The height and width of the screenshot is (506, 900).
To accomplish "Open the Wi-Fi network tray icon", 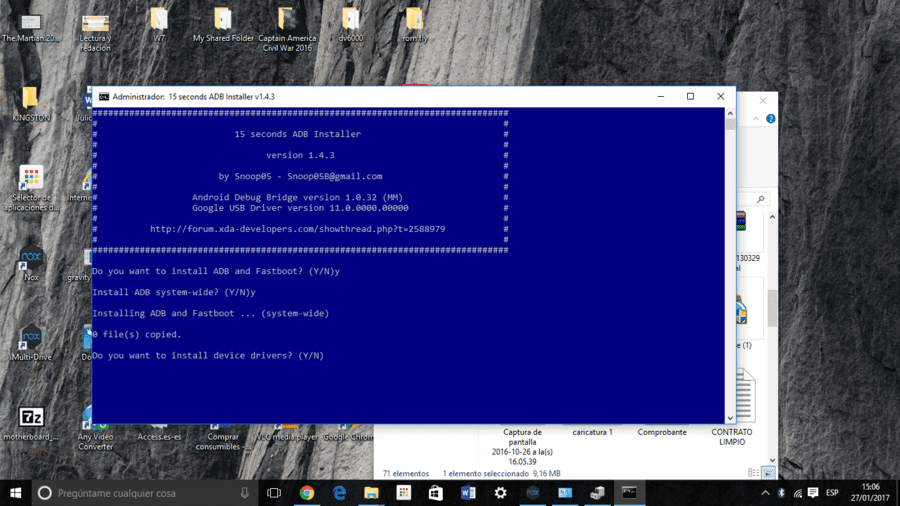I will (798, 493).
